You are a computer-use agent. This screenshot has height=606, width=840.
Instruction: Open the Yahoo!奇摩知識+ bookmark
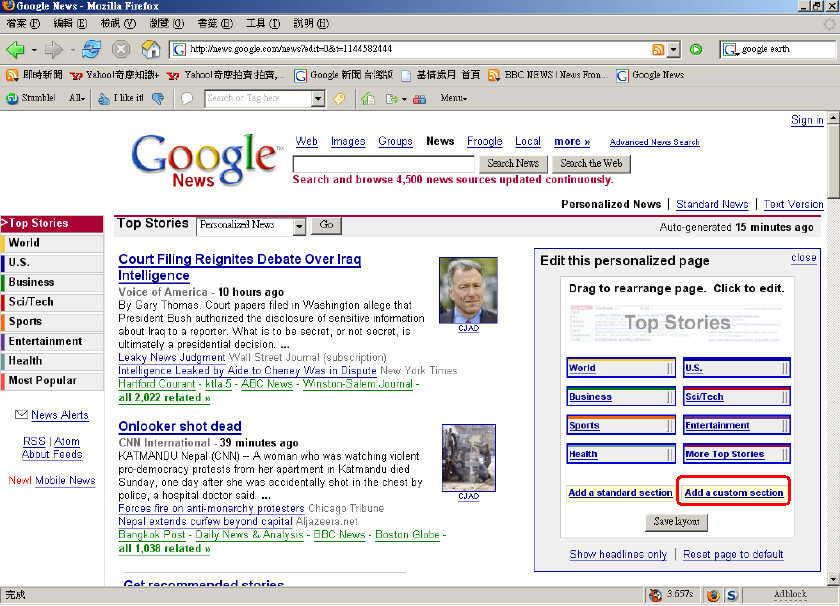point(114,75)
